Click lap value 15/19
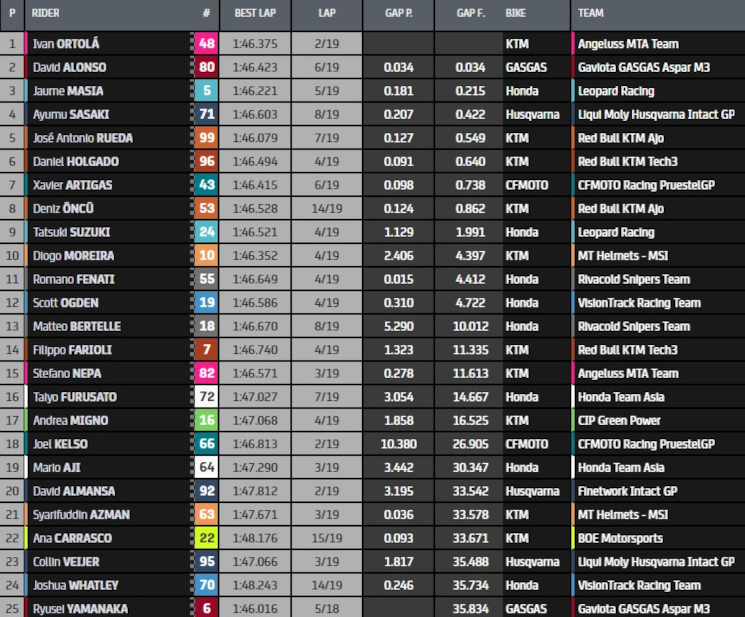 point(327,538)
